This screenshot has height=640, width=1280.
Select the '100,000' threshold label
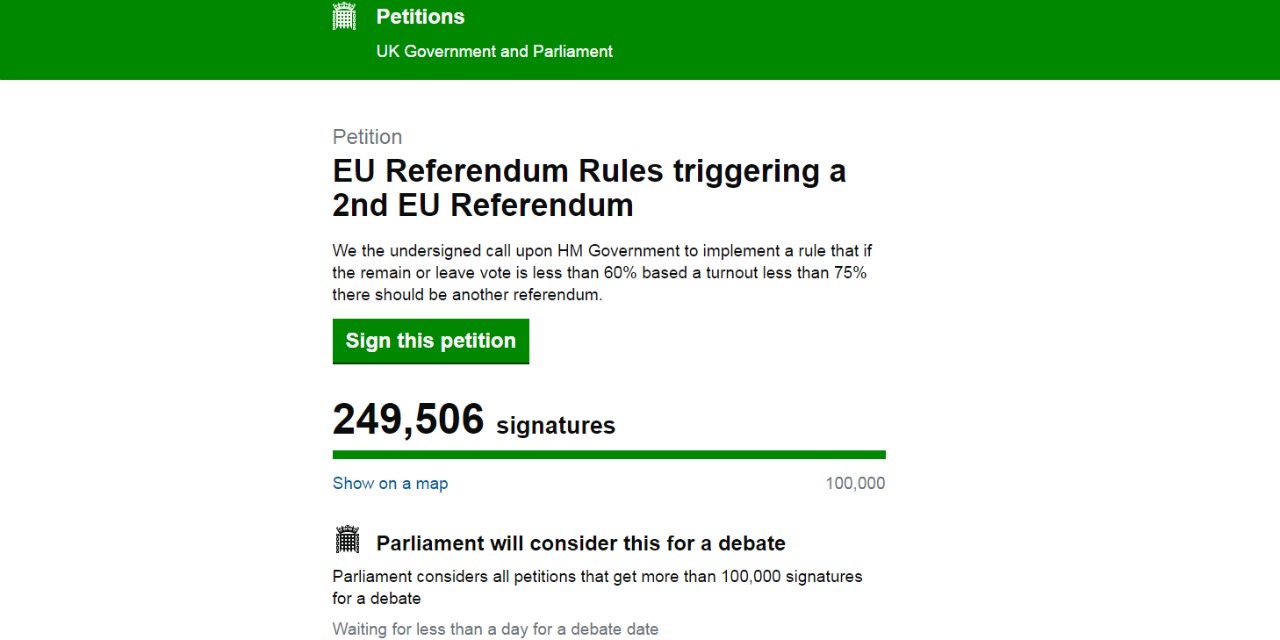855,483
